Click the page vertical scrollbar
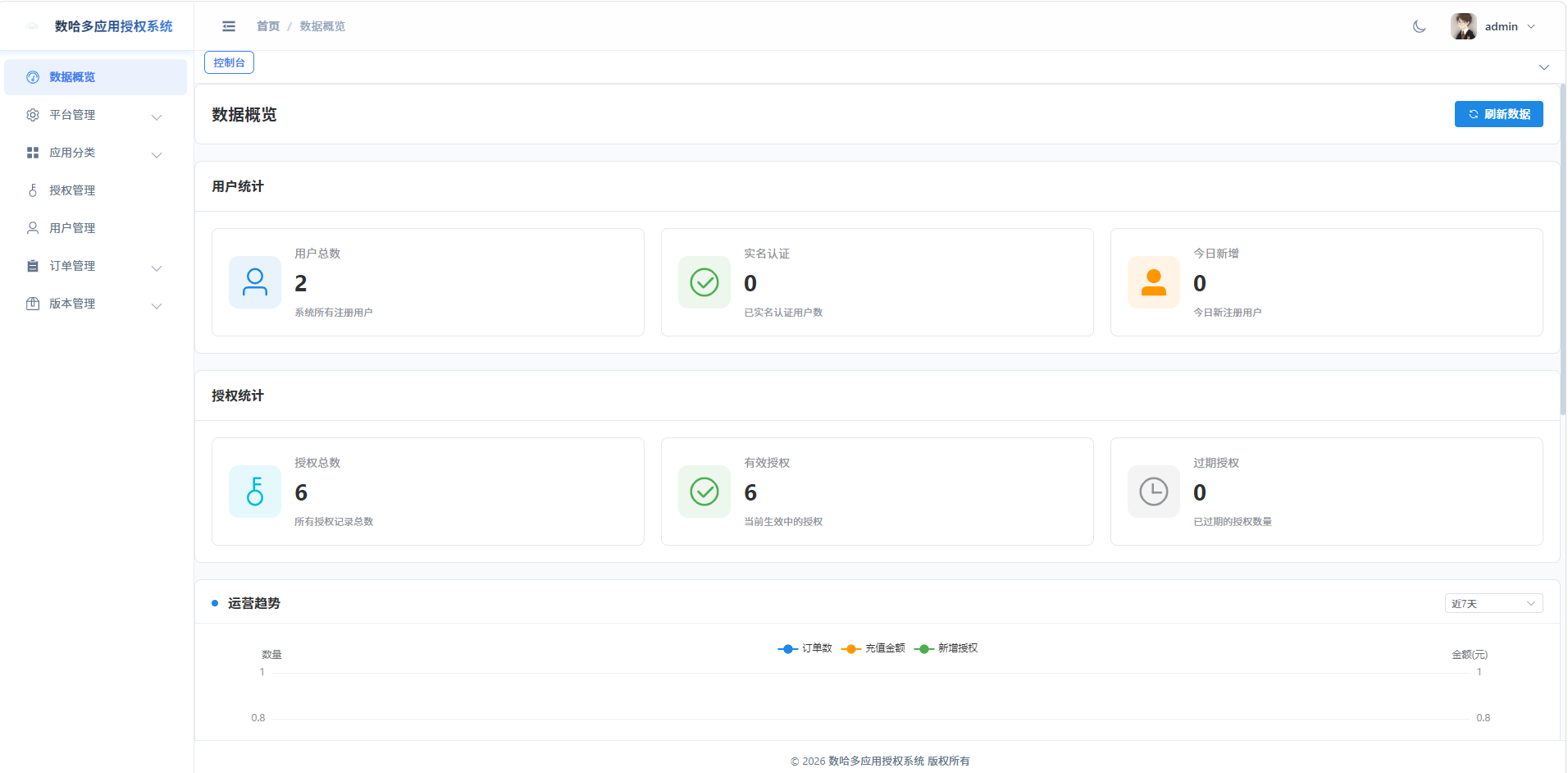The width and height of the screenshot is (1568, 773). [1563, 249]
